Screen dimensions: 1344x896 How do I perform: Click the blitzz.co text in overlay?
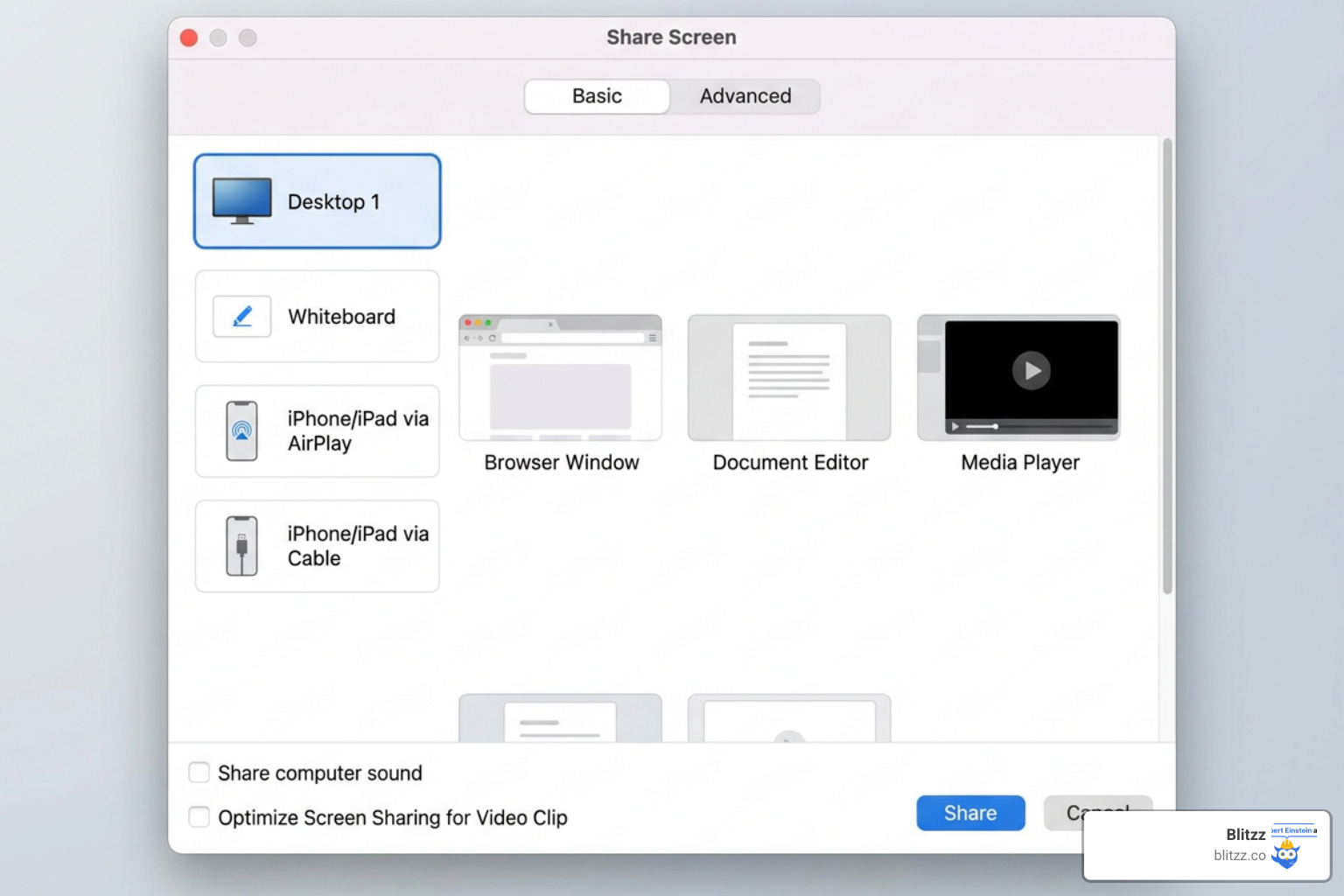coord(1240,856)
